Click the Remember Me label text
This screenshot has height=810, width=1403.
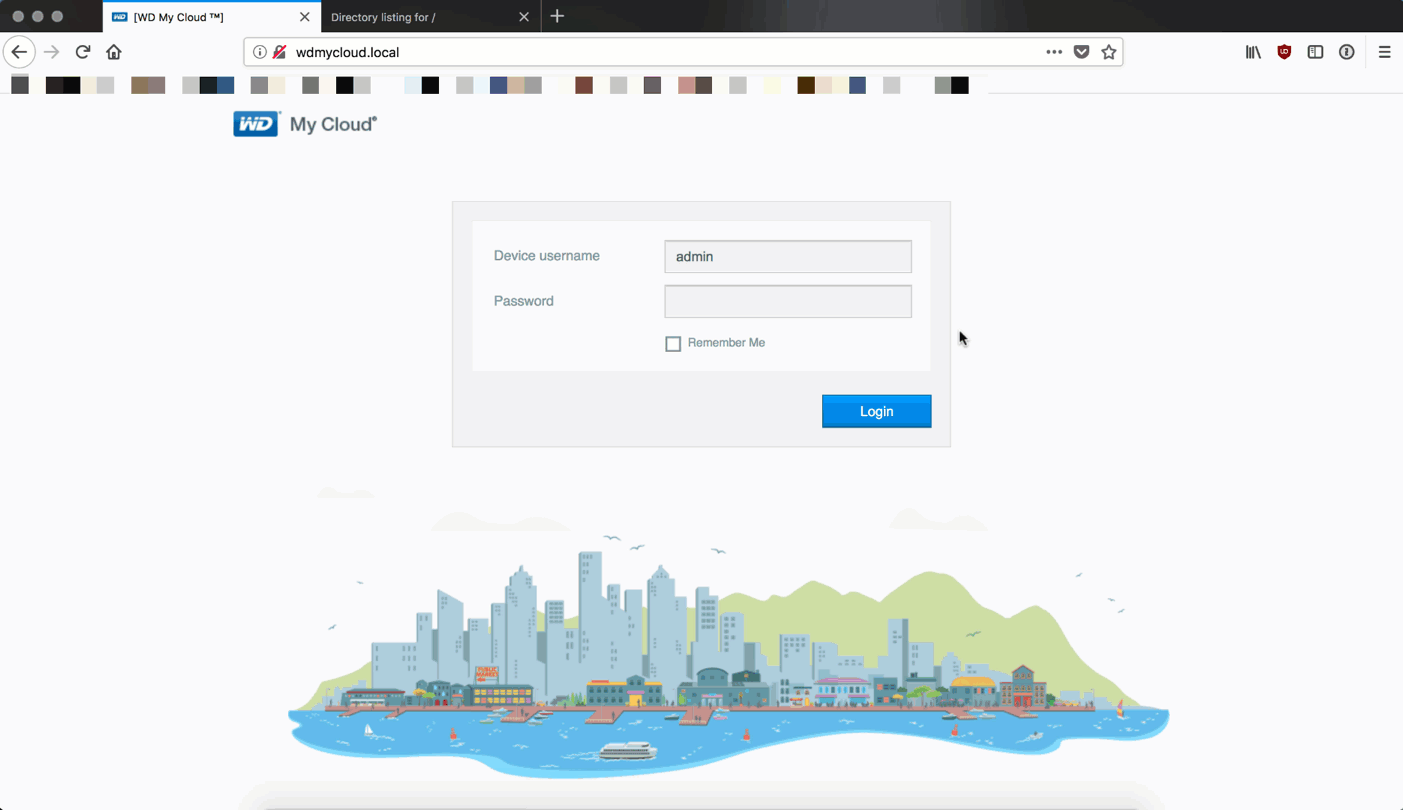click(x=726, y=343)
